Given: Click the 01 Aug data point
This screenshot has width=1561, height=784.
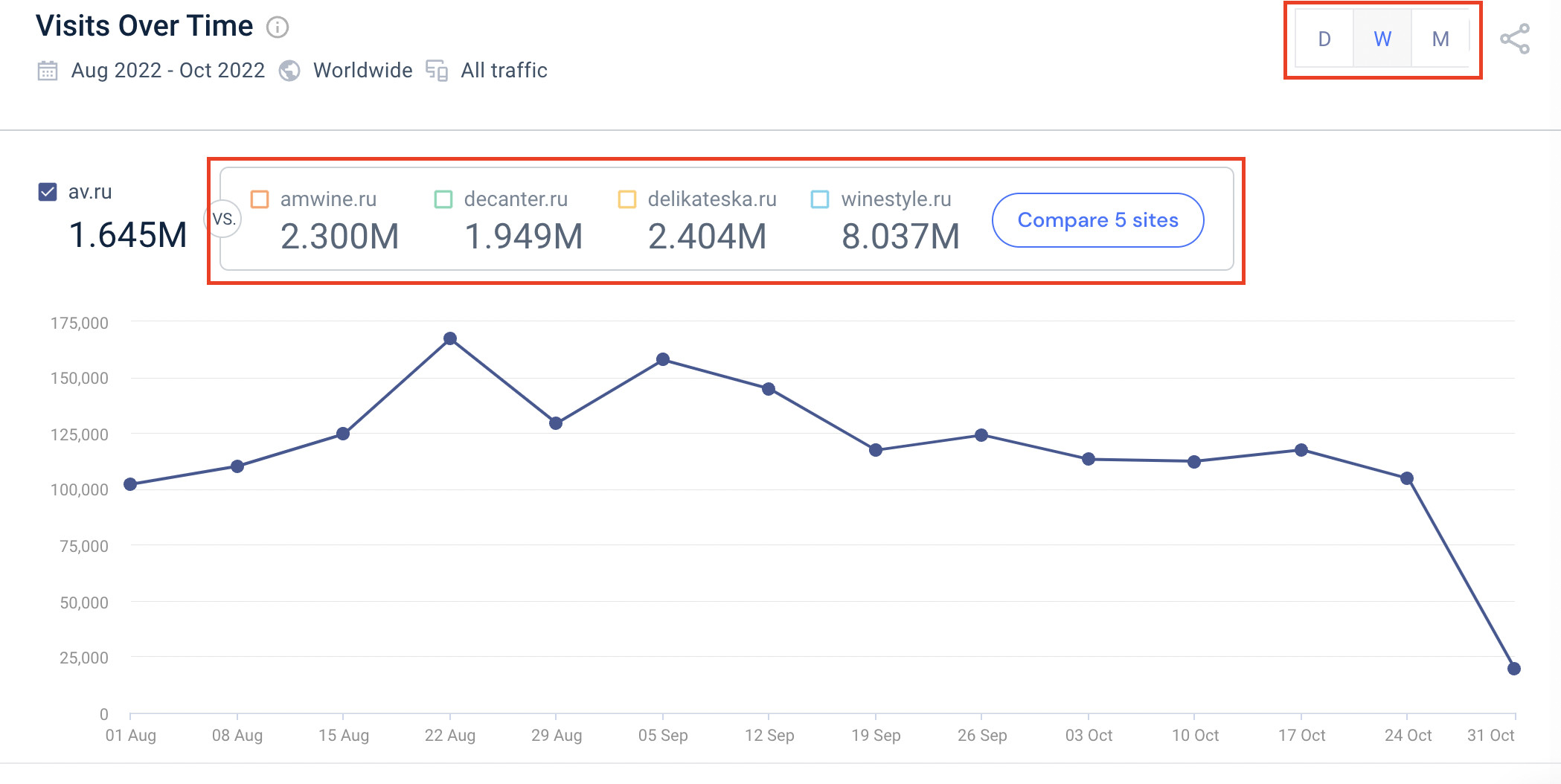Looking at the screenshot, I should coord(130,484).
